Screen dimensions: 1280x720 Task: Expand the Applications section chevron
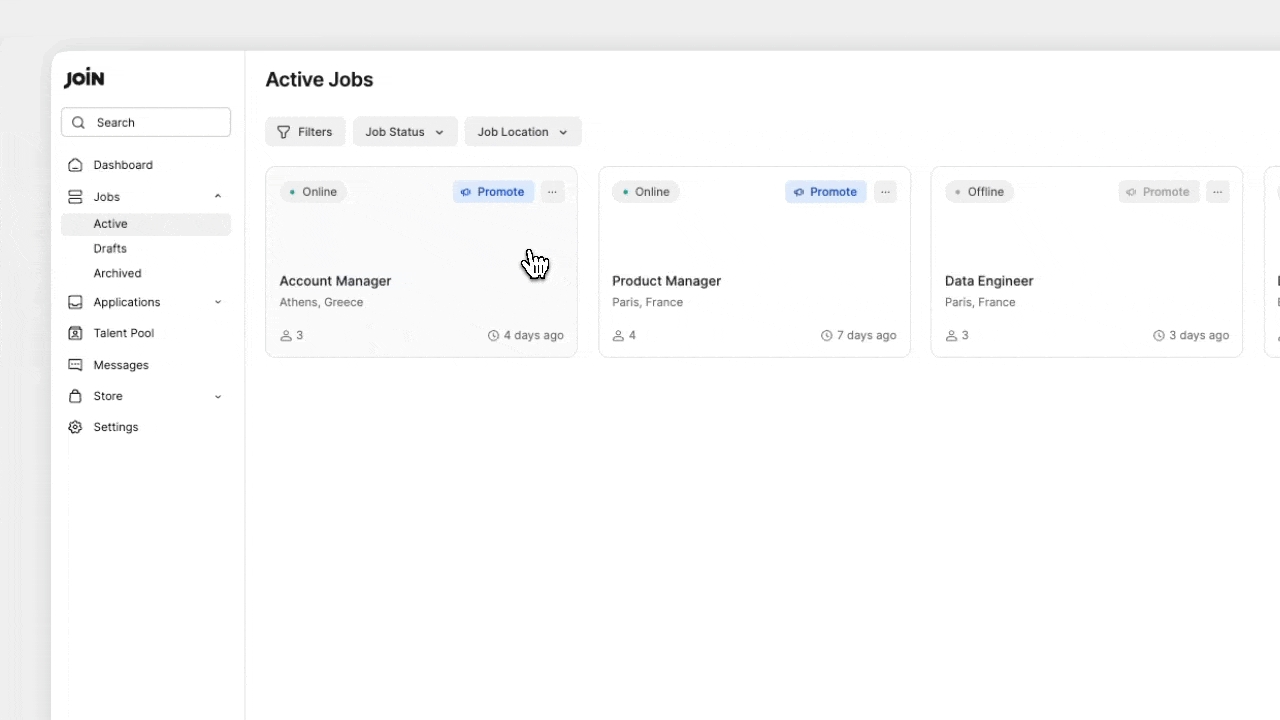click(x=218, y=302)
